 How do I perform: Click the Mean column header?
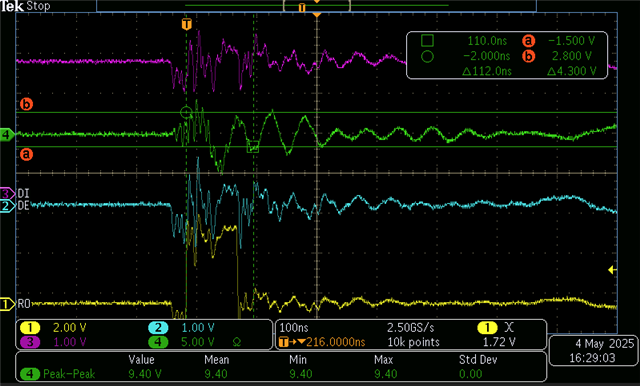click(217, 359)
